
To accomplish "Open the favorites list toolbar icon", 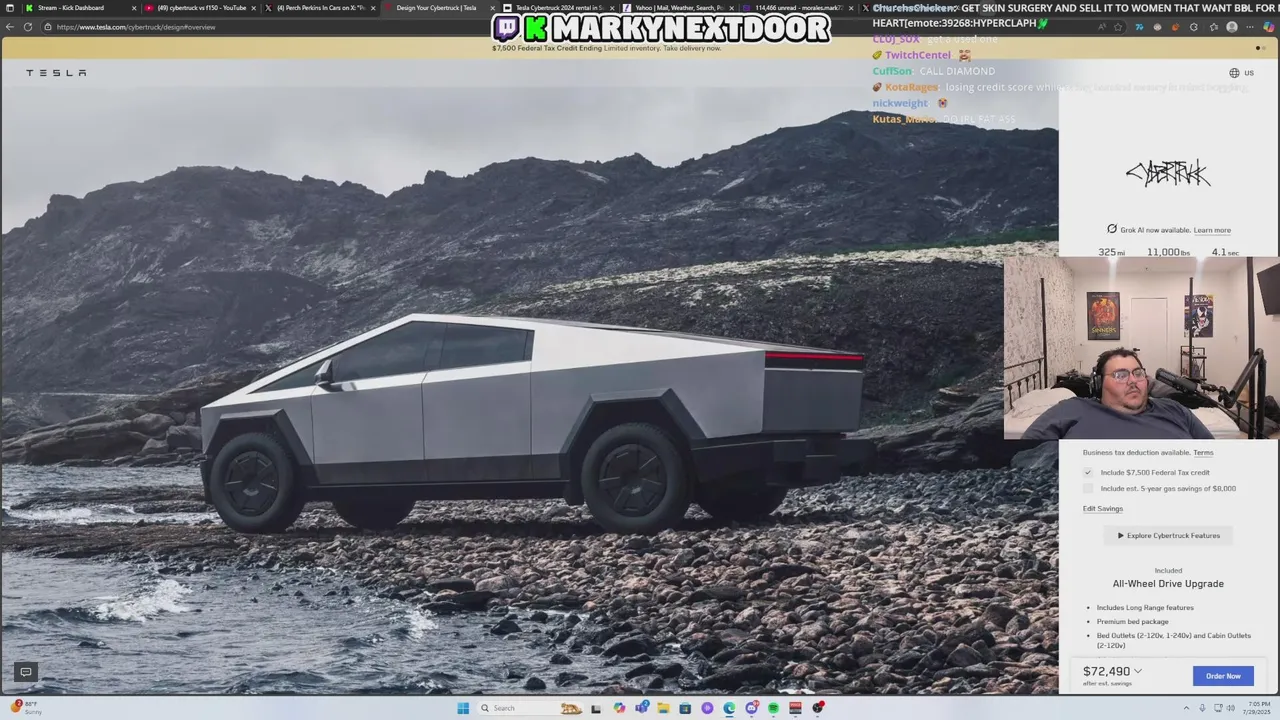I will [x=1214, y=27].
